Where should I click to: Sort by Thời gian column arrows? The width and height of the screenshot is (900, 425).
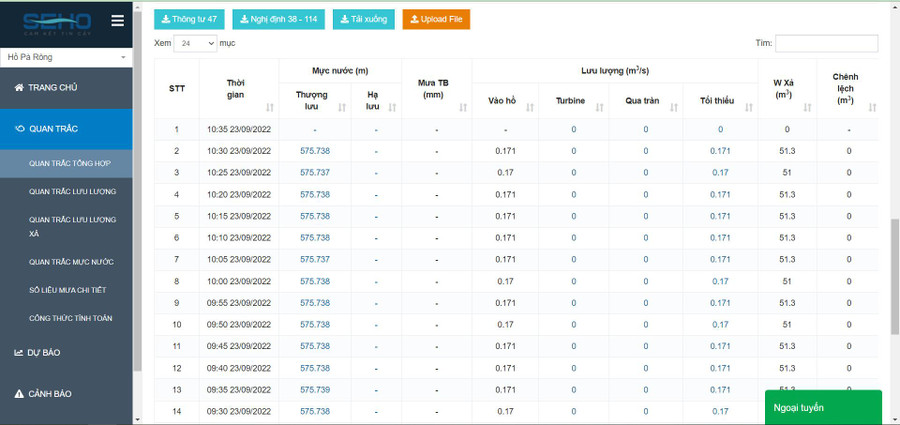(270, 107)
